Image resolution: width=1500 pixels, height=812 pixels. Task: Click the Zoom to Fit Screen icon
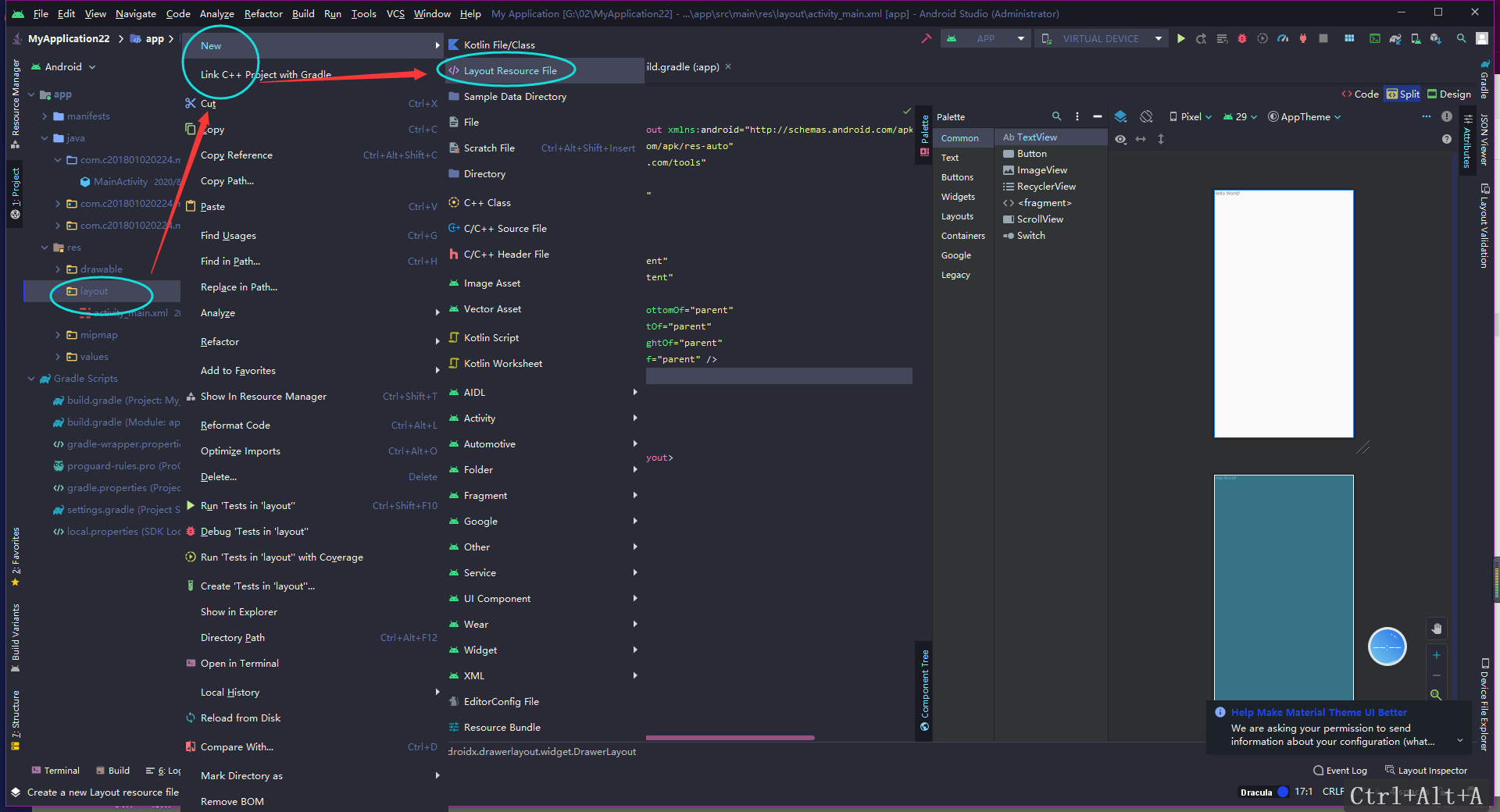(x=1436, y=694)
